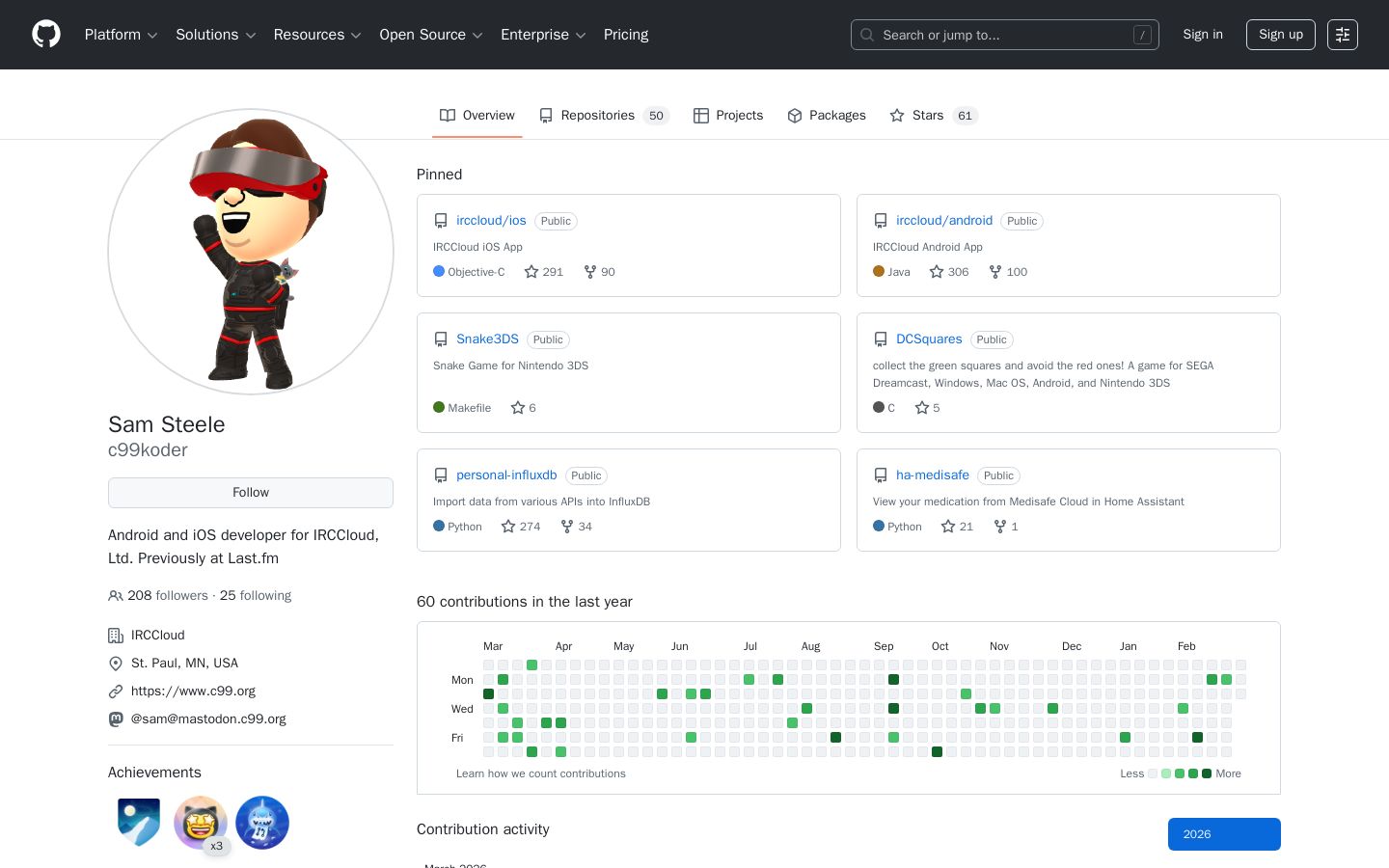1389x868 pixels.
Task: Click the Sign in link
Action: (x=1203, y=35)
